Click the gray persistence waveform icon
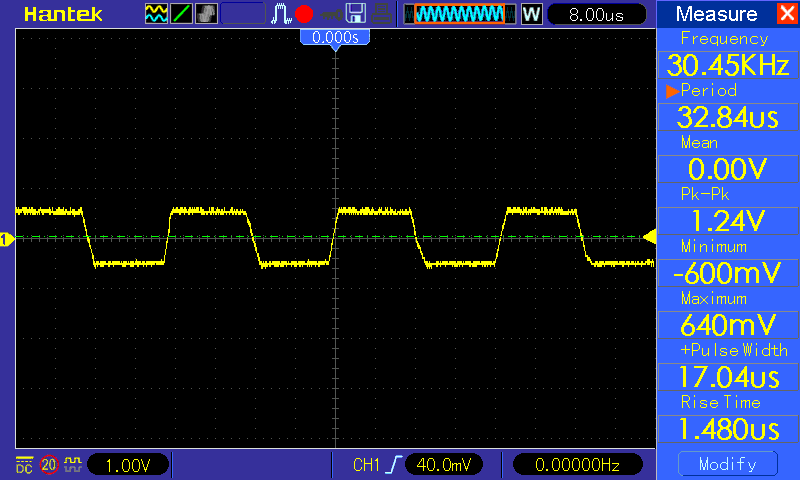Viewport: 800px width, 480px height. (x=206, y=14)
